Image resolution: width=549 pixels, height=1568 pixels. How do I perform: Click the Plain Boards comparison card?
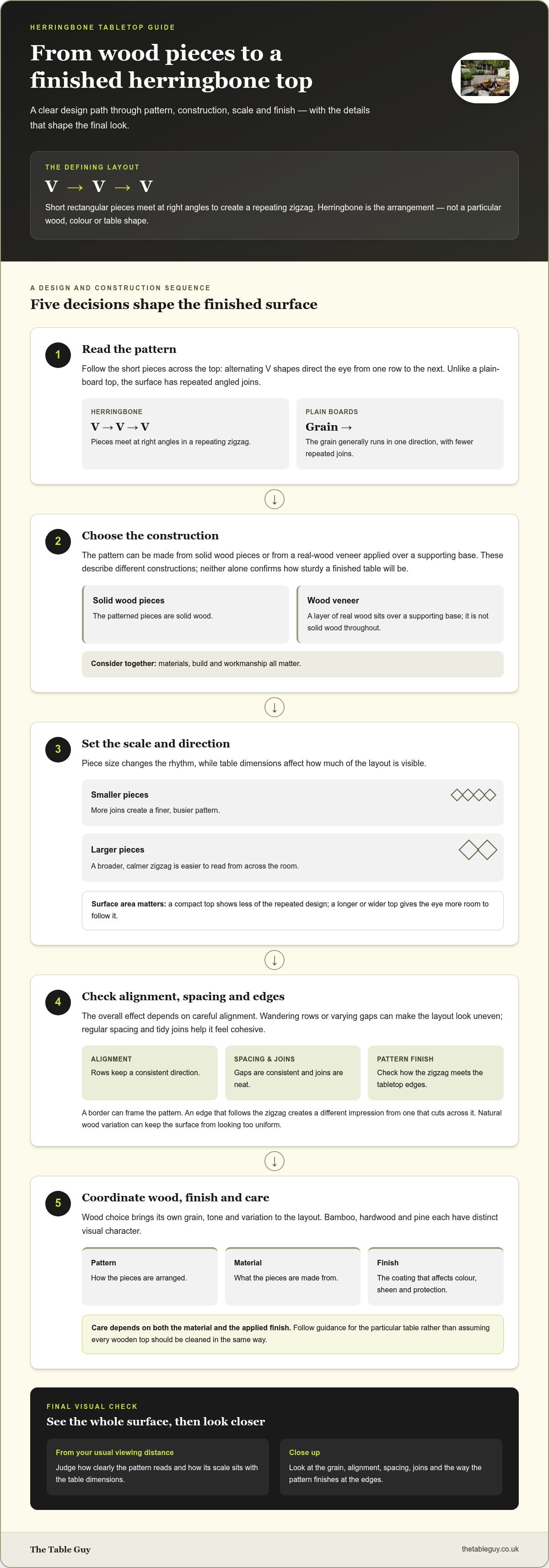click(400, 433)
